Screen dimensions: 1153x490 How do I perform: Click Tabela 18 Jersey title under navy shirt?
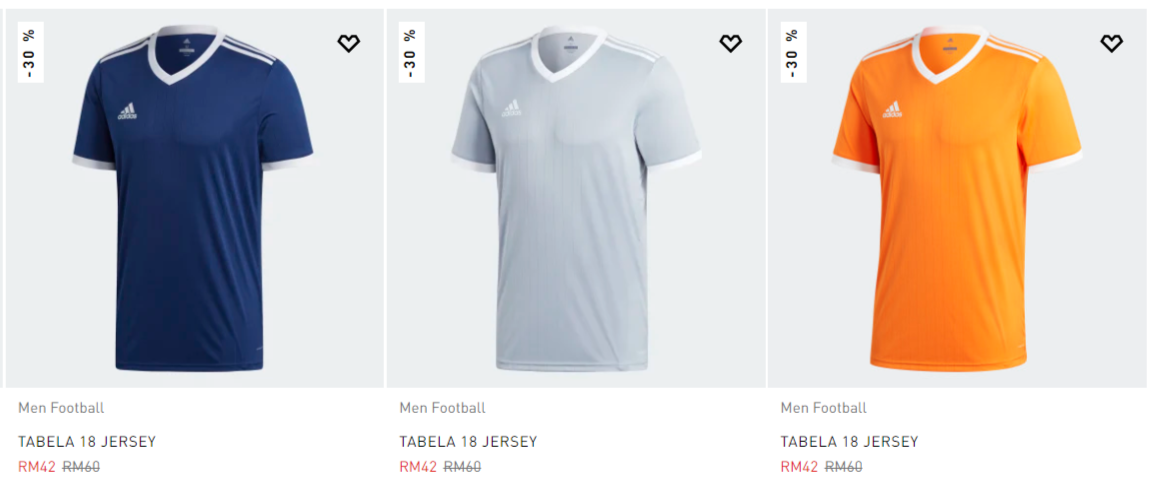coord(87,441)
